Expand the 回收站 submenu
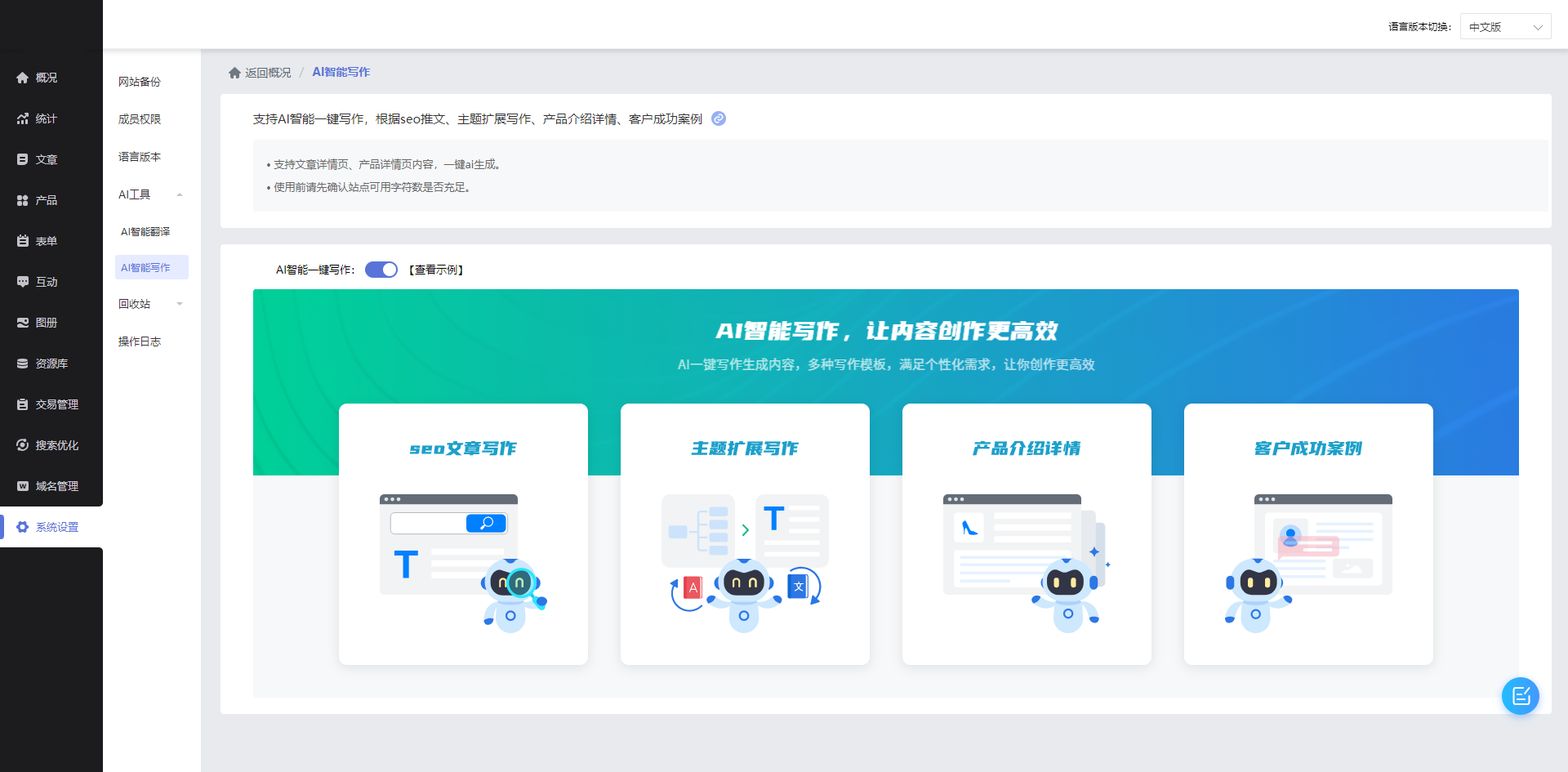Image resolution: width=1568 pixels, height=772 pixels. click(180, 304)
